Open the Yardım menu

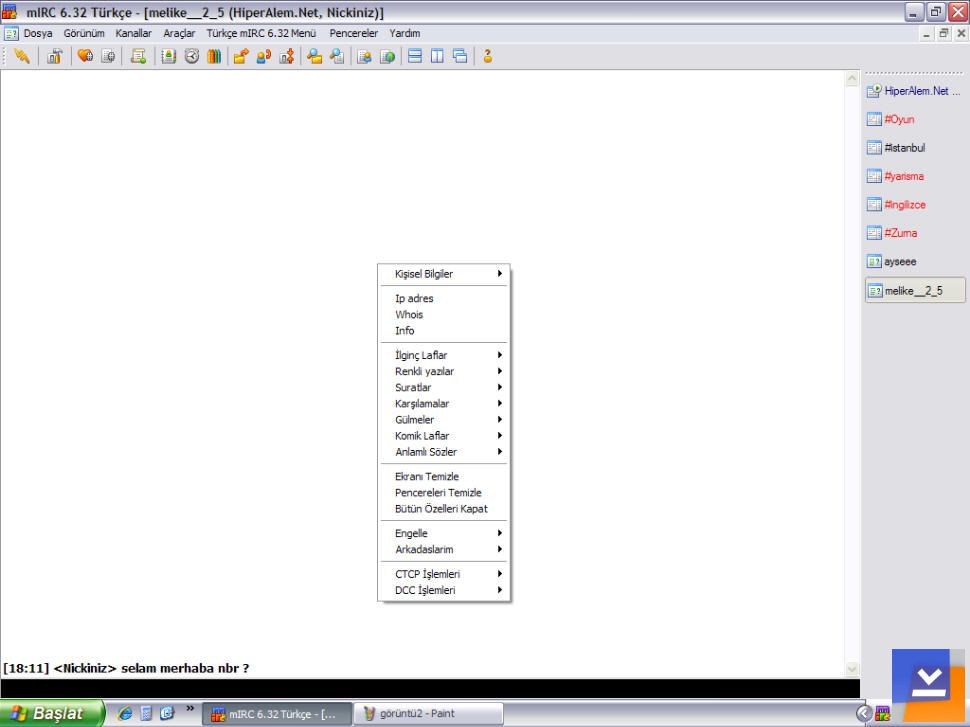[x=405, y=33]
